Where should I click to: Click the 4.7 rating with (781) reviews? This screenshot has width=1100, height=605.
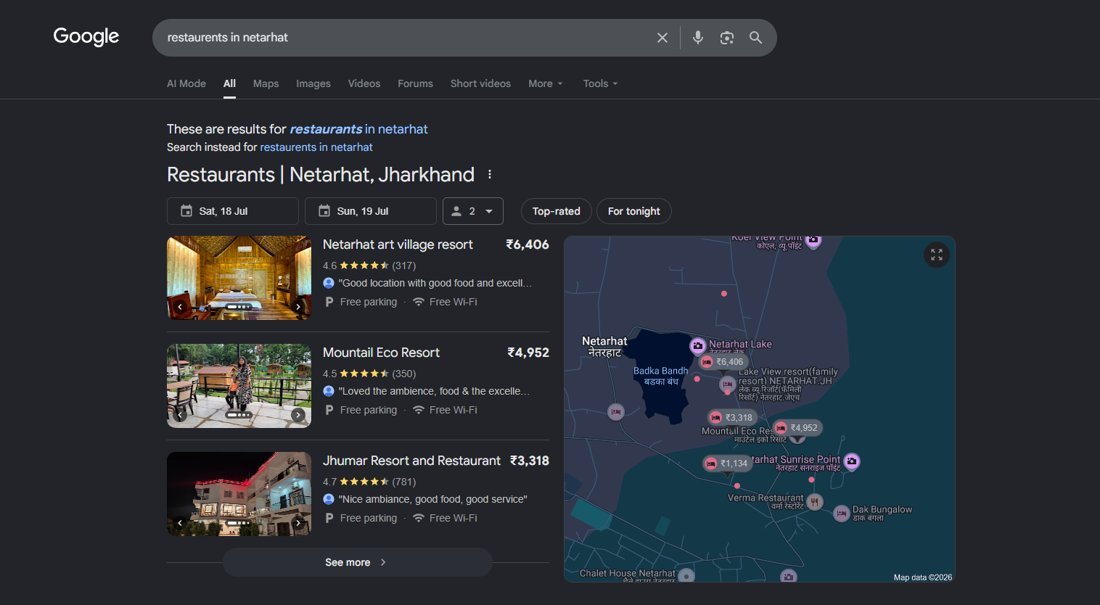(x=369, y=482)
